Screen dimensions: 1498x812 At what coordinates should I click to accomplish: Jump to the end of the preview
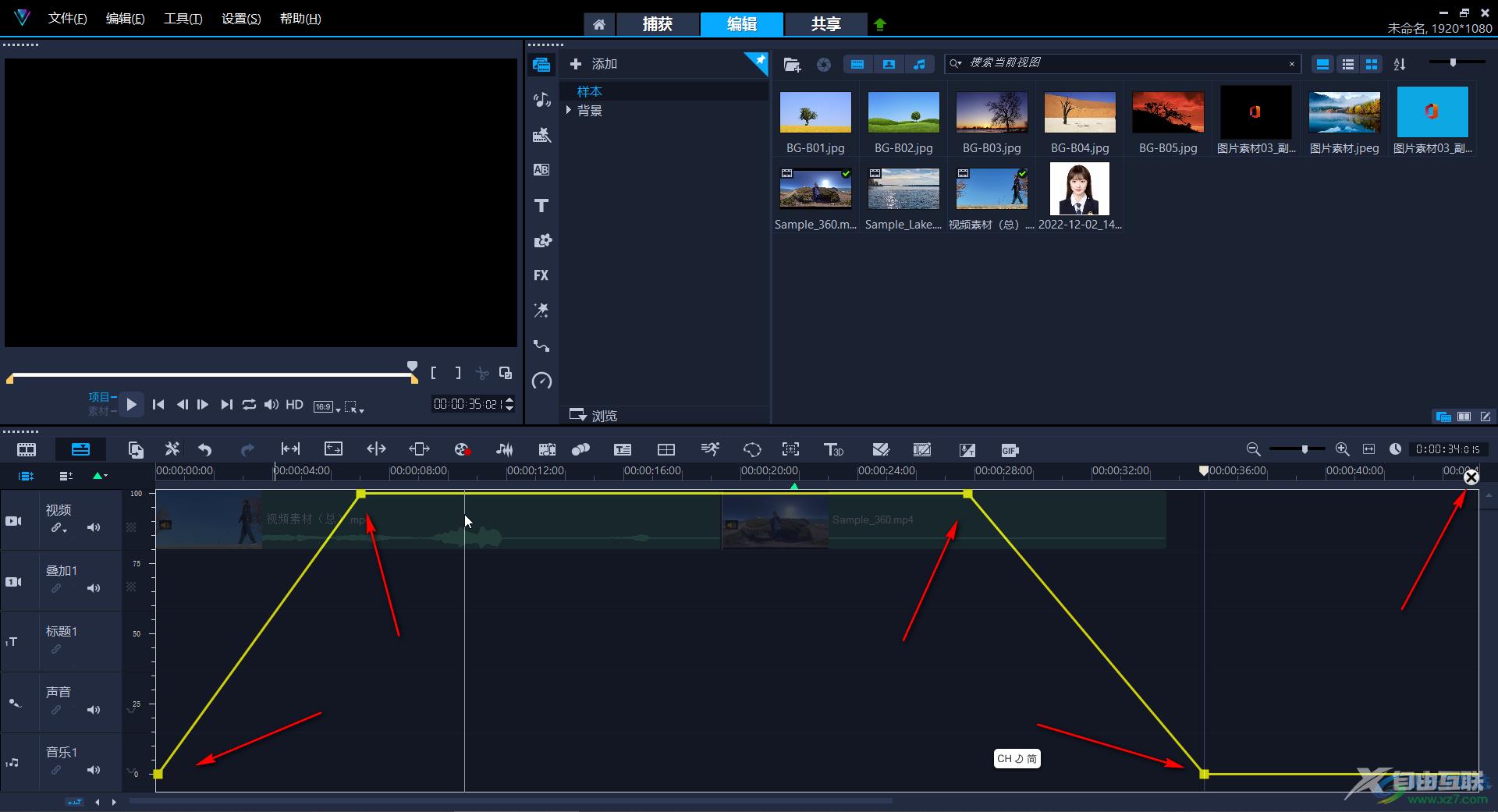point(226,404)
